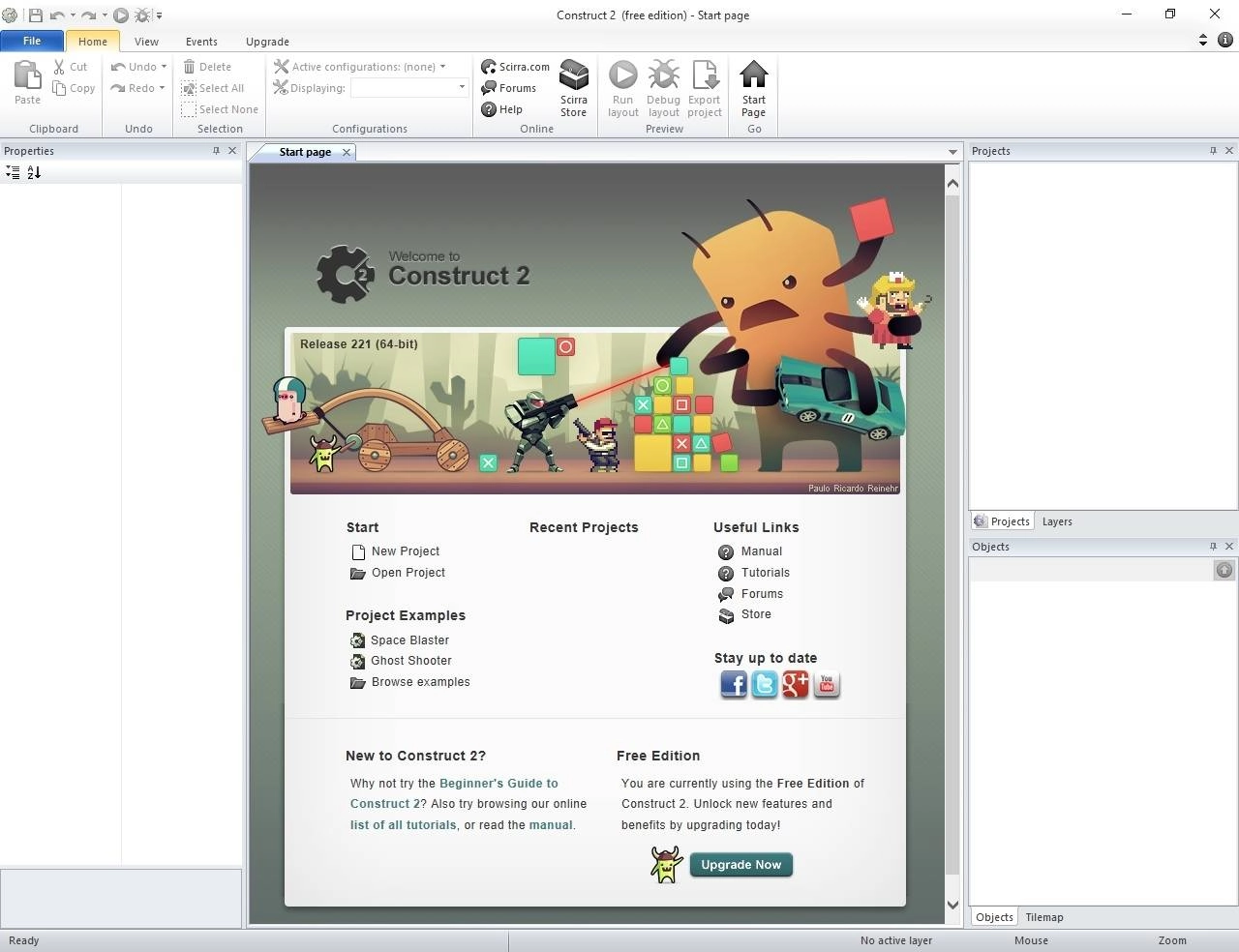Open the Manual link under Useful Links
The width and height of the screenshot is (1239, 952).
click(762, 551)
